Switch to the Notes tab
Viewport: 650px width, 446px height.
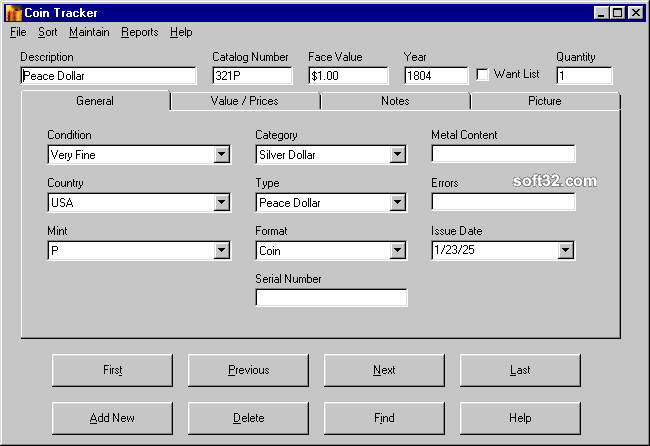(x=395, y=101)
